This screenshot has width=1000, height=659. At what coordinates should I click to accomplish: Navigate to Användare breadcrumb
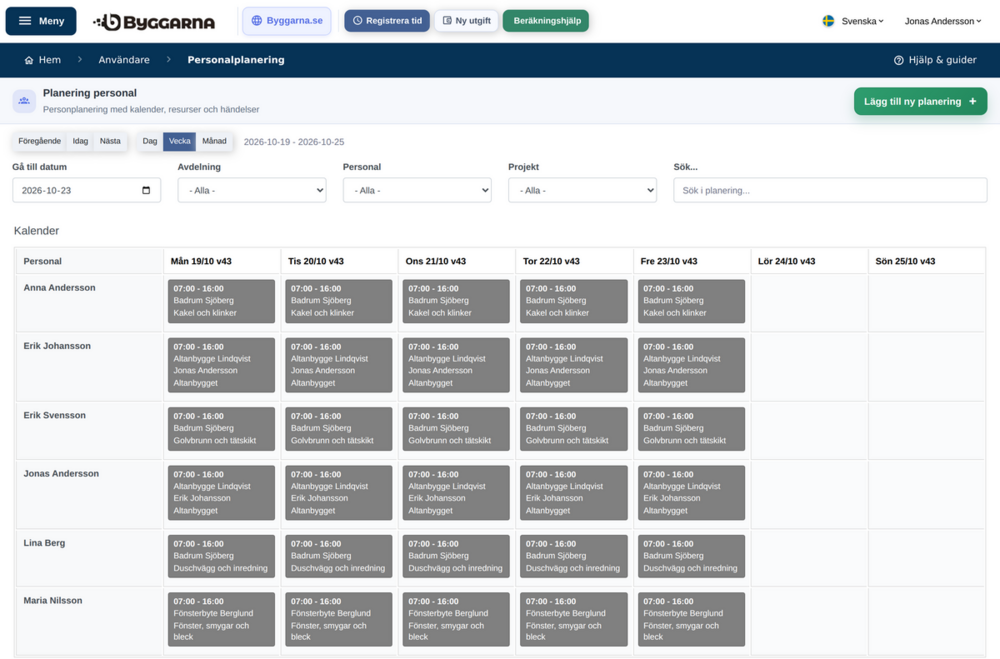point(124,60)
